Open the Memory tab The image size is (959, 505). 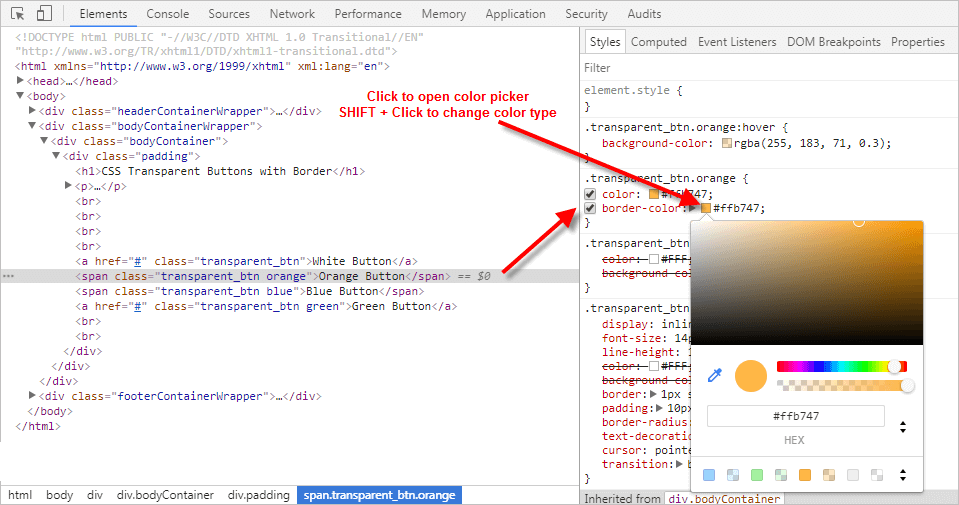click(x=443, y=13)
